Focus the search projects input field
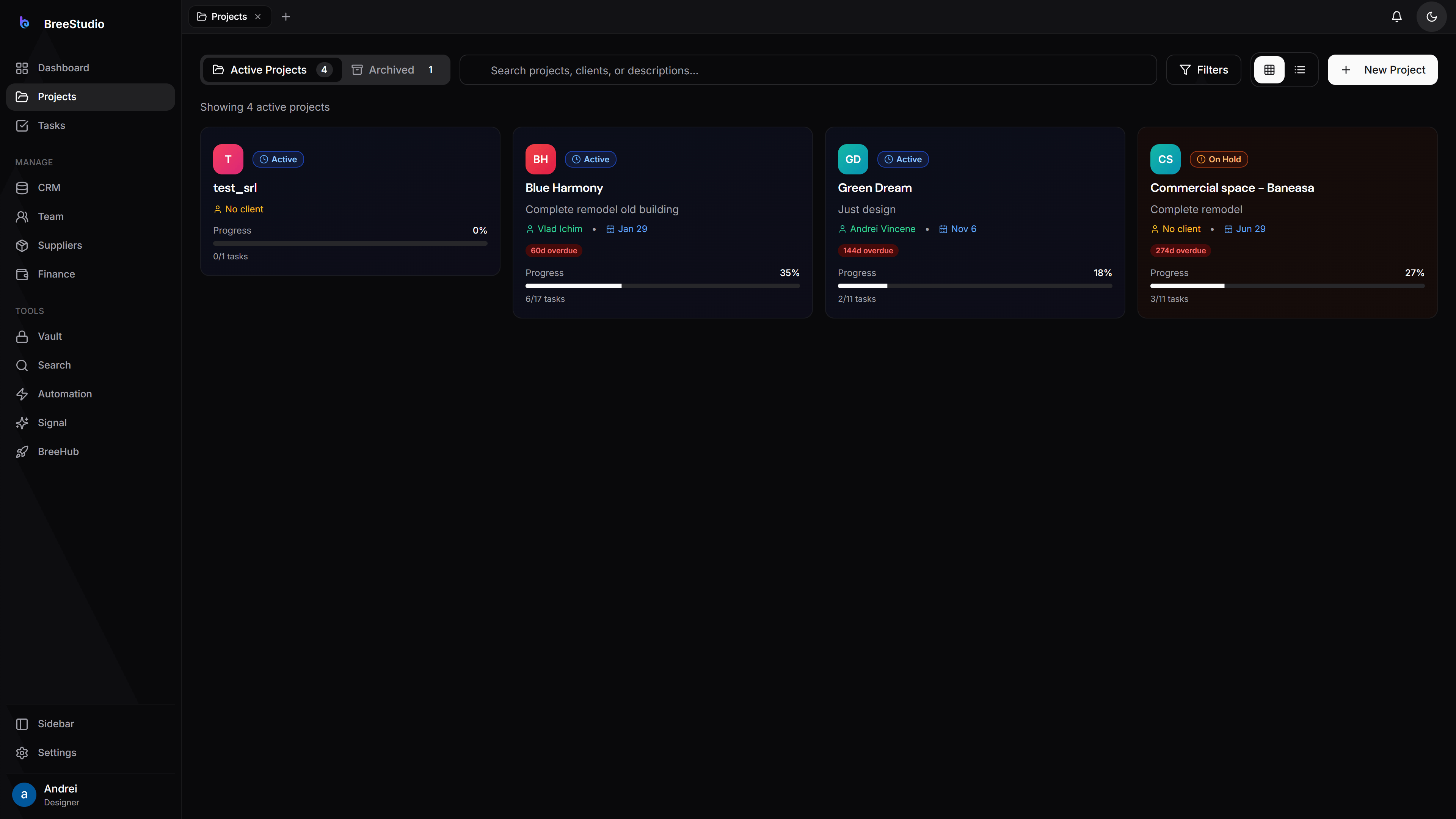 pos(808,70)
